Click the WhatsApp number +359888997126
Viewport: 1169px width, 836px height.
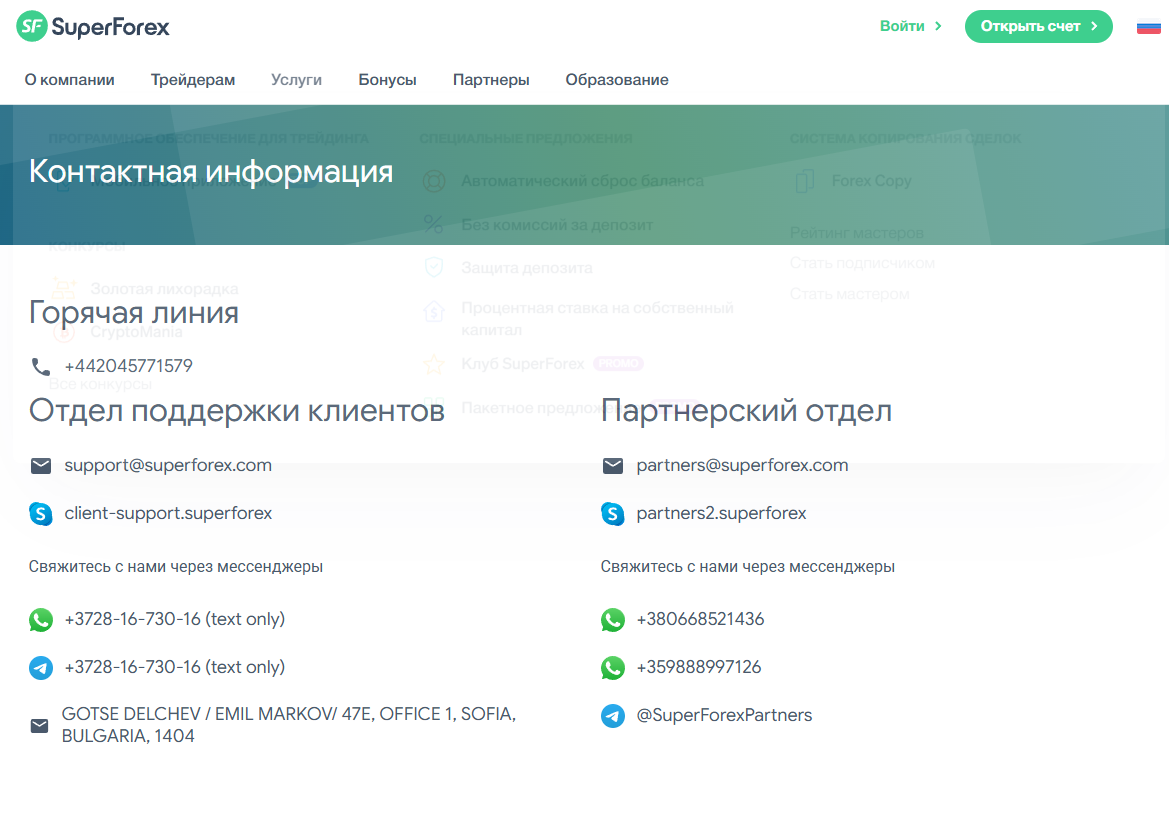[699, 667]
